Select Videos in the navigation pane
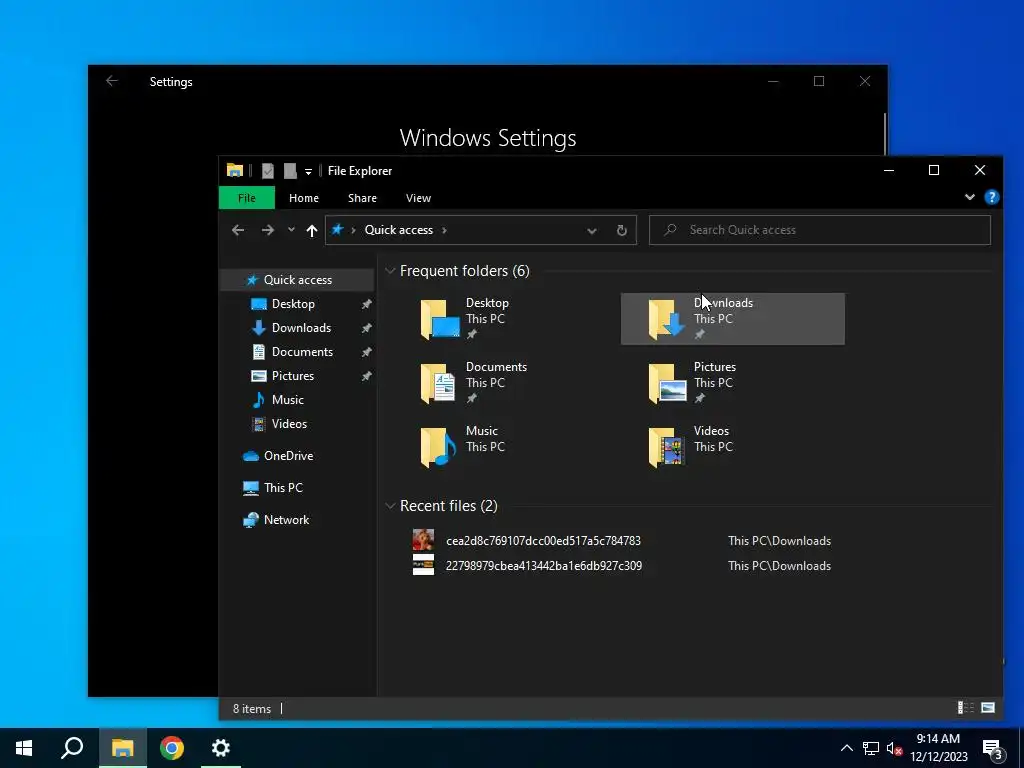This screenshot has height=768, width=1024. coord(289,424)
